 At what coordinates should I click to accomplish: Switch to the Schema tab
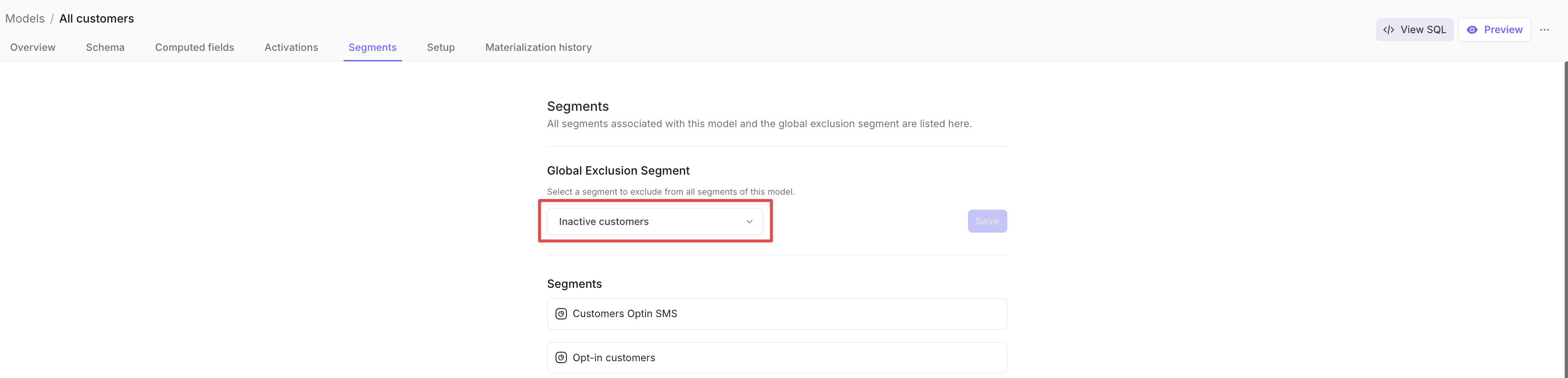click(105, 47)
